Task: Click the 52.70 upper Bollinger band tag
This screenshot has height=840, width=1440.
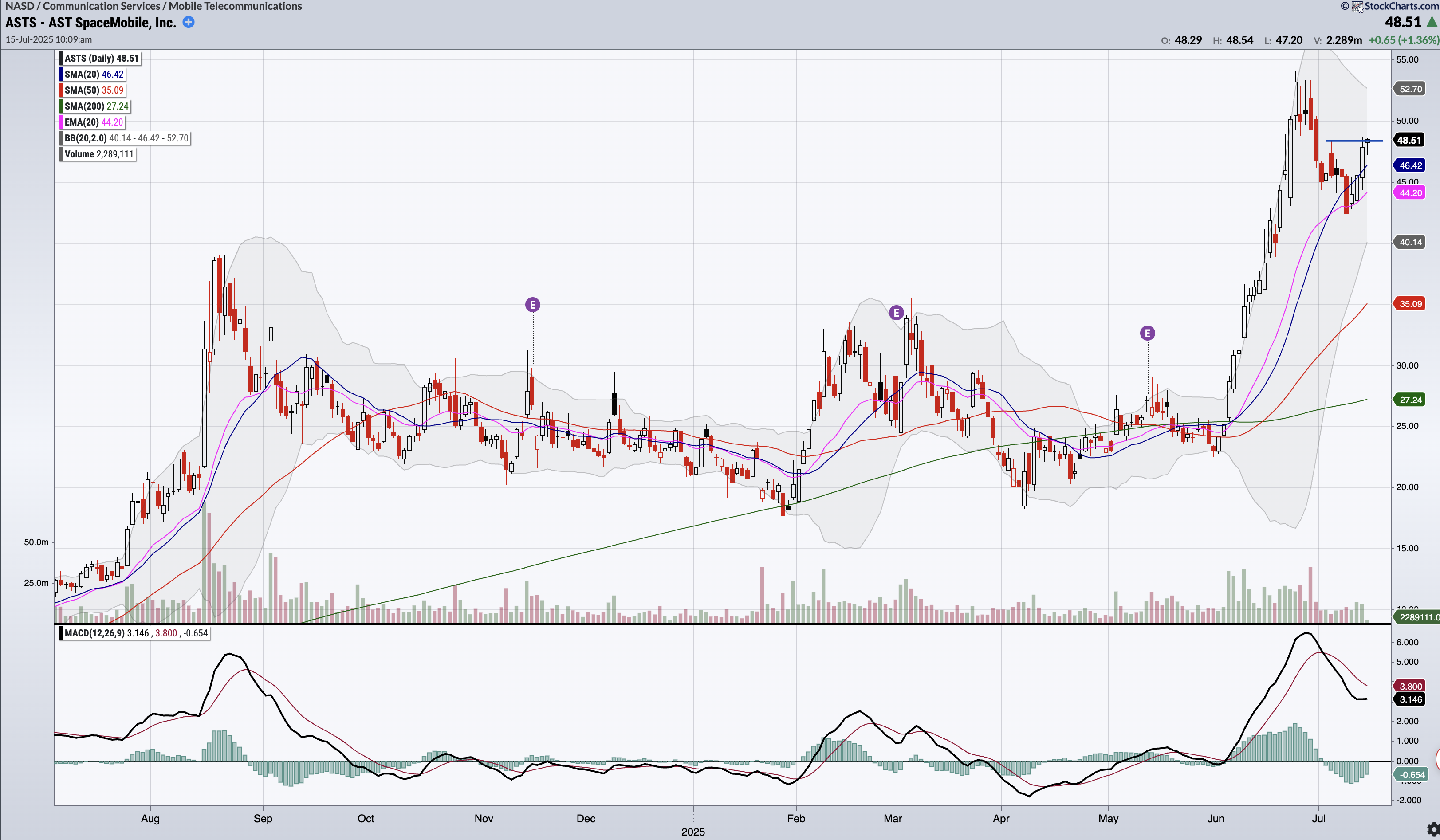Action: point(1409,89)
